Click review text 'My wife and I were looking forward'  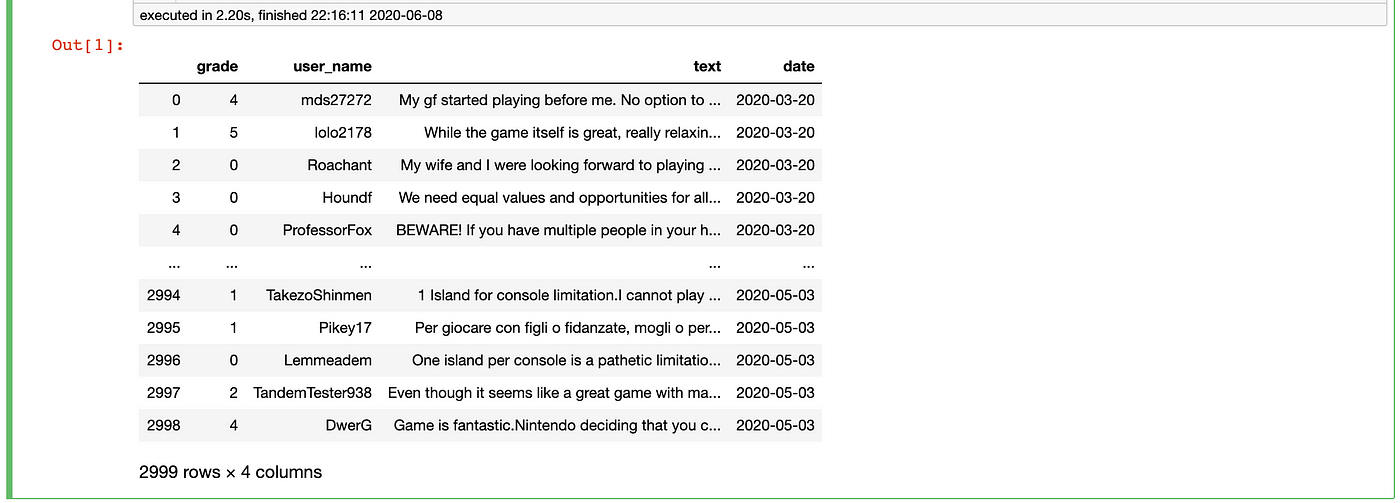(x=560, y=165)
